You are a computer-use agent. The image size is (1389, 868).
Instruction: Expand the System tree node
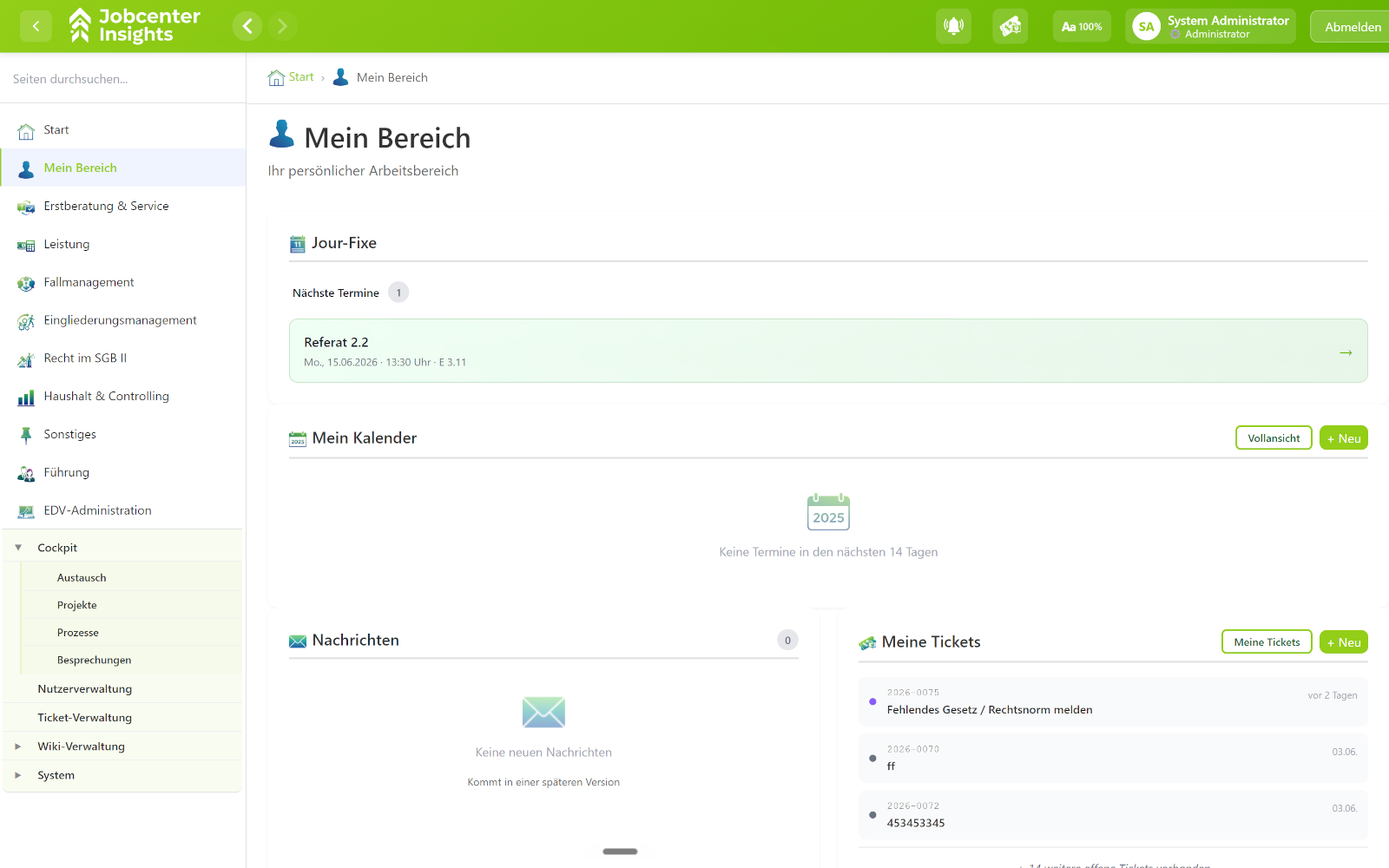click(18, 775)
